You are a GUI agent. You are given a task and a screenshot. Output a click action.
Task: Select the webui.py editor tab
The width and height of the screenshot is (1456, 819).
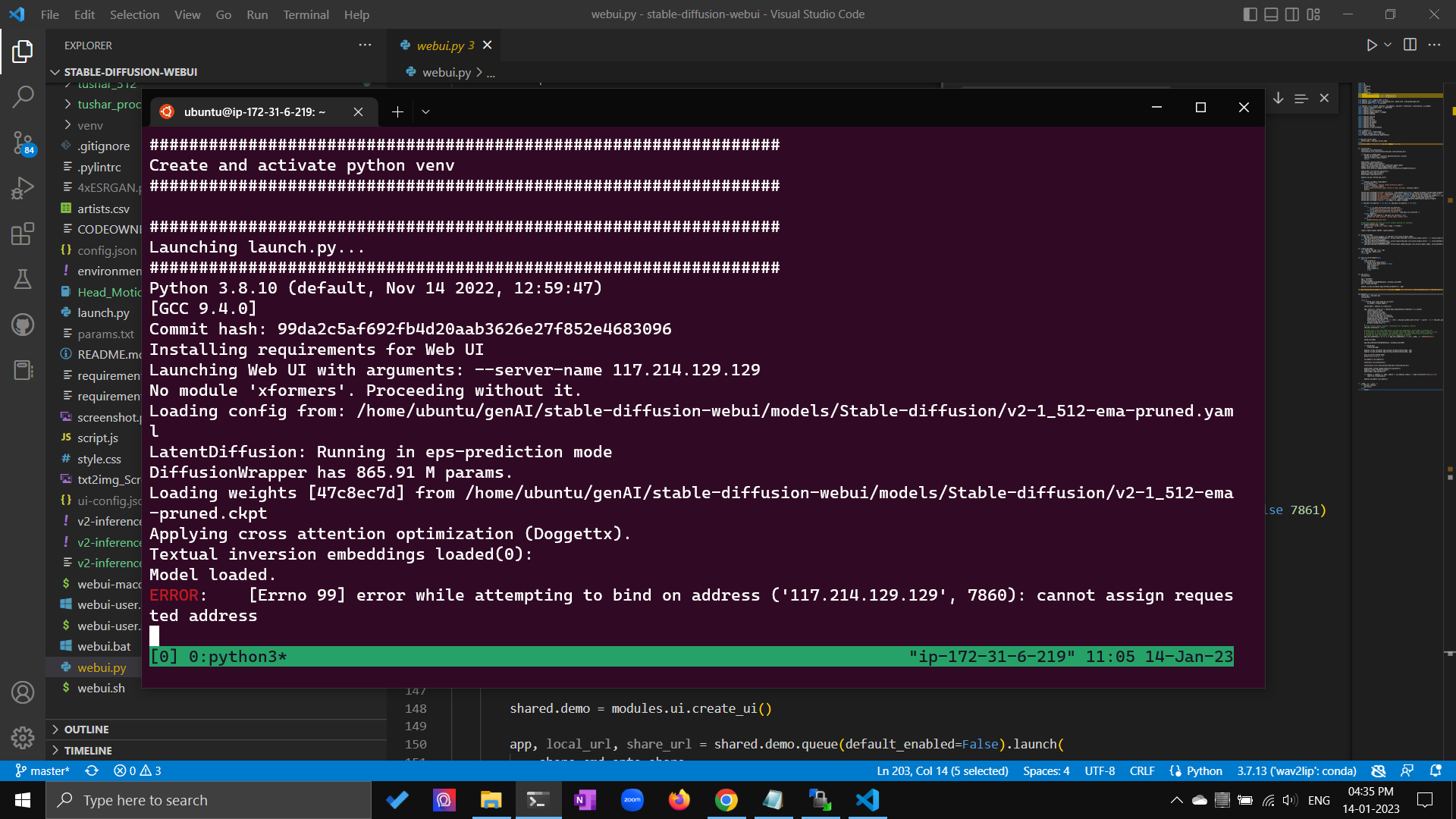tap(445, 45)
